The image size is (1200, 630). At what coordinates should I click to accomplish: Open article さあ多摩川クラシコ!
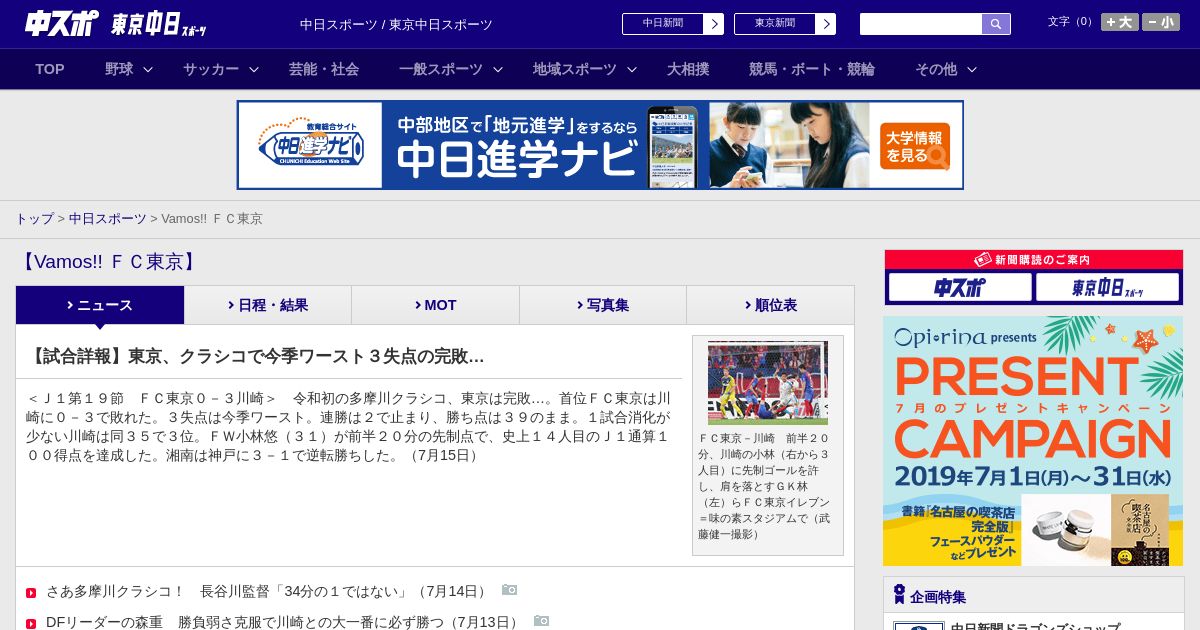coord(268,591)
